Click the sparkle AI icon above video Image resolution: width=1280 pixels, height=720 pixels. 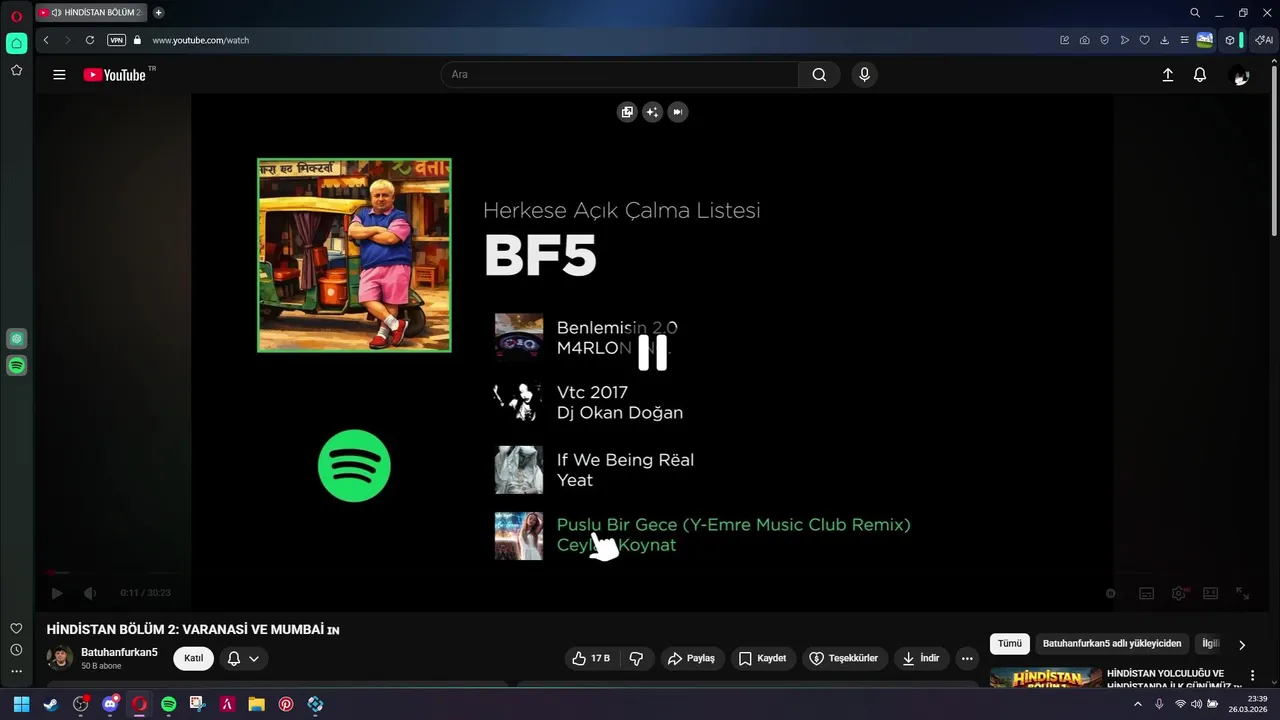click(x=652, y=112)
